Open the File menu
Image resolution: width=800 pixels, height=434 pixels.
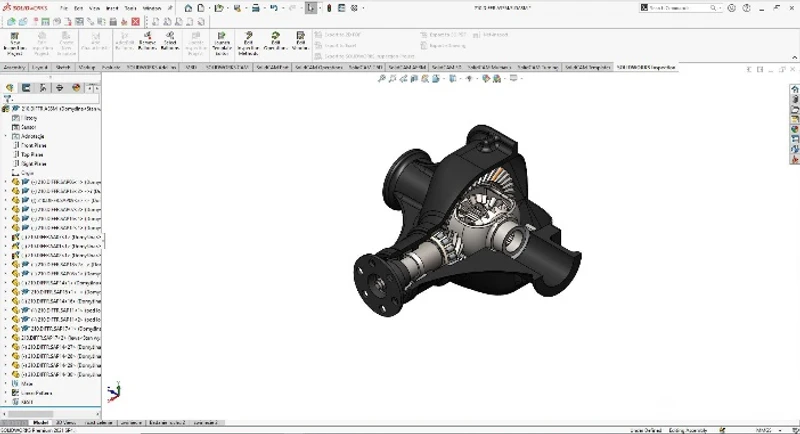pyautogui.click(x=64, y=8)
